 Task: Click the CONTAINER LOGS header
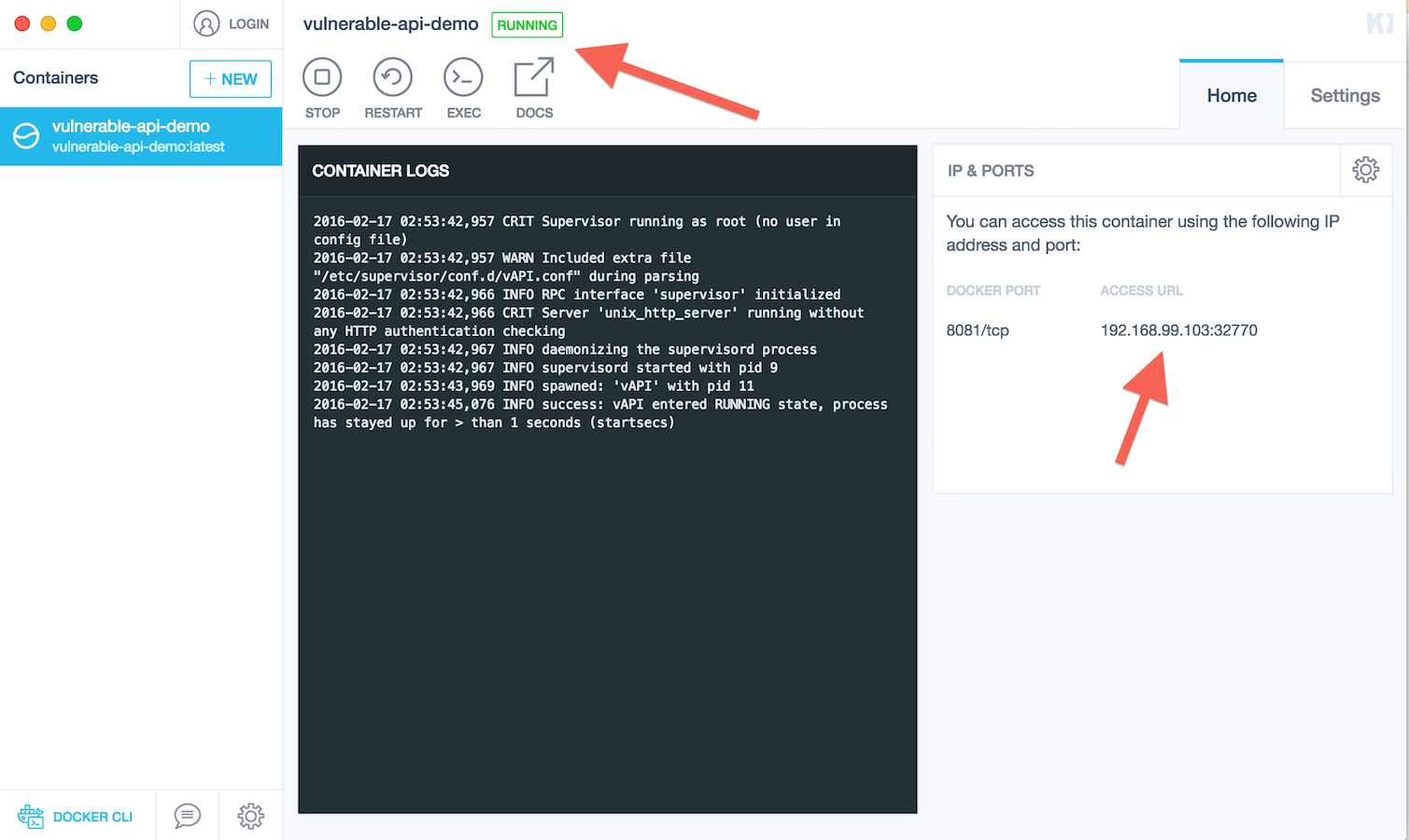click(x=380, y=171)
